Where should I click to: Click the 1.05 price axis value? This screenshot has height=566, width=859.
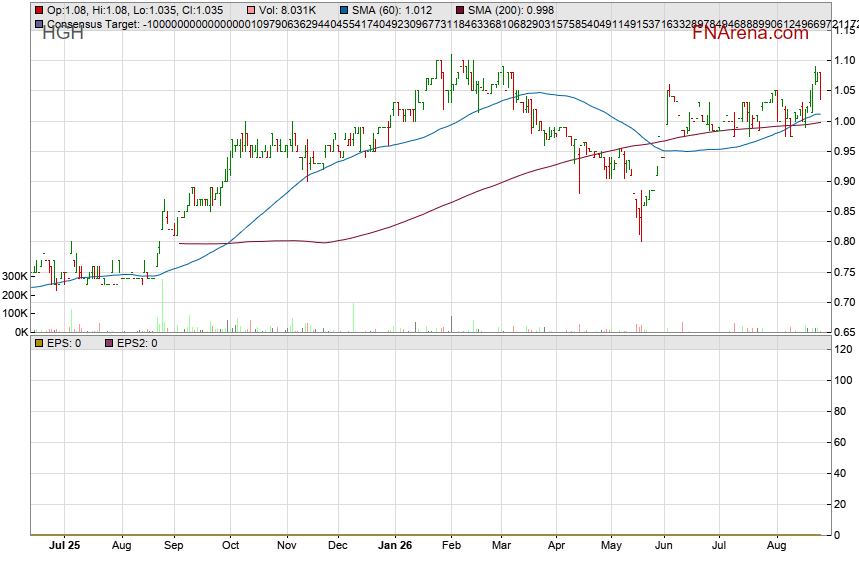point(844,91)
